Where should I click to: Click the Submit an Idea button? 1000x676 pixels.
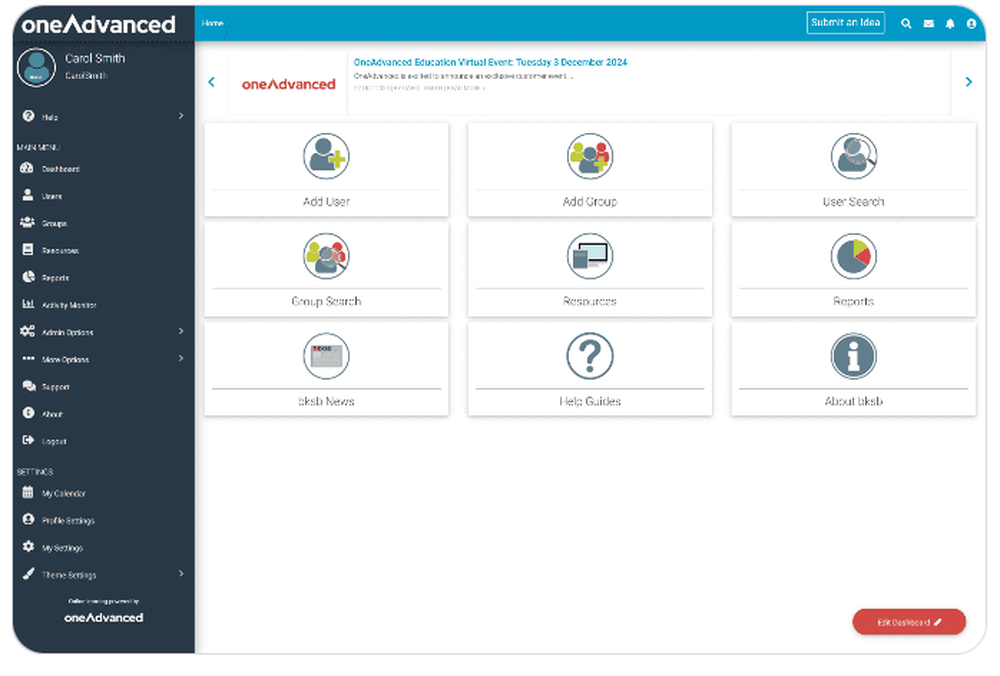[845, 22]
